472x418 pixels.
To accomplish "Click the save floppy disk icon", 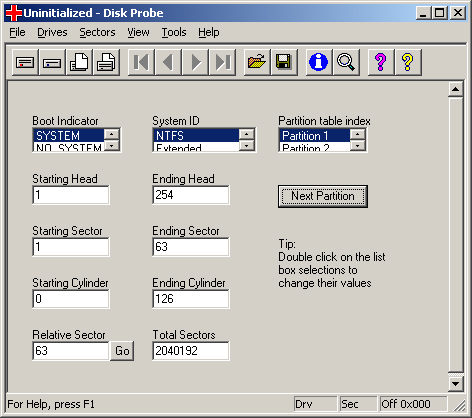I will pos(284,62).
